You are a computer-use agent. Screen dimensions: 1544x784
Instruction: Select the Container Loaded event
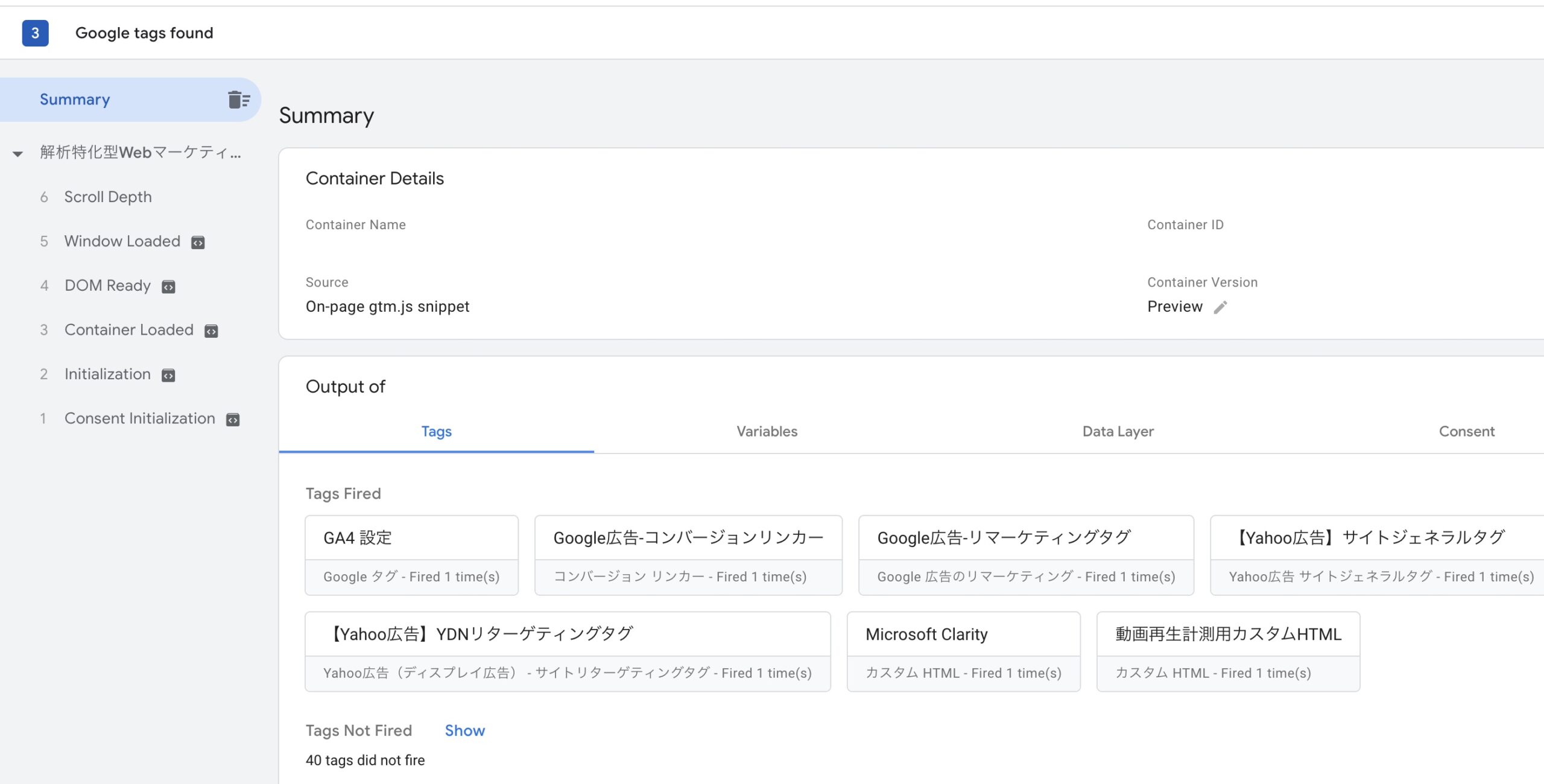pyautogui.click(x=129, y=330)
